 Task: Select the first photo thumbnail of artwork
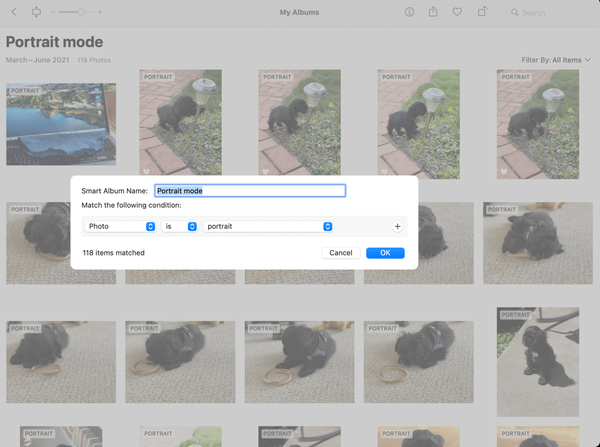click(x=60, y=124)
